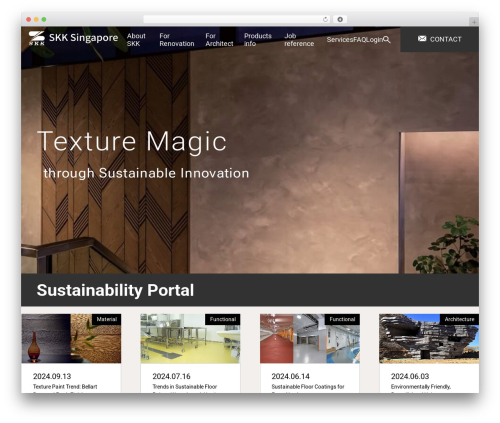Image resolution: width=500 pixels, height=423 pixels.
Task: Click the date 2024.06.14
Action: click(290, 376)
